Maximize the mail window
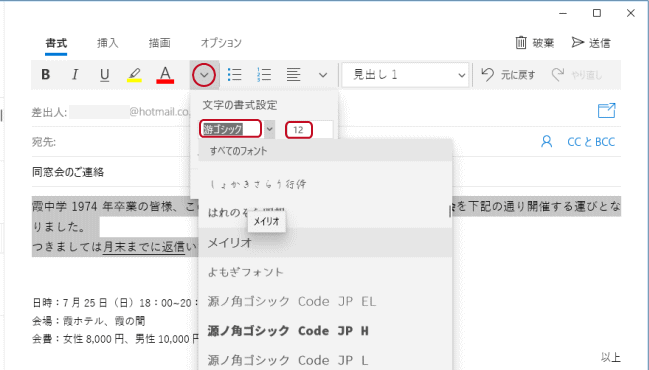This screenshot has height=370, width=649. tap(597, 13)
